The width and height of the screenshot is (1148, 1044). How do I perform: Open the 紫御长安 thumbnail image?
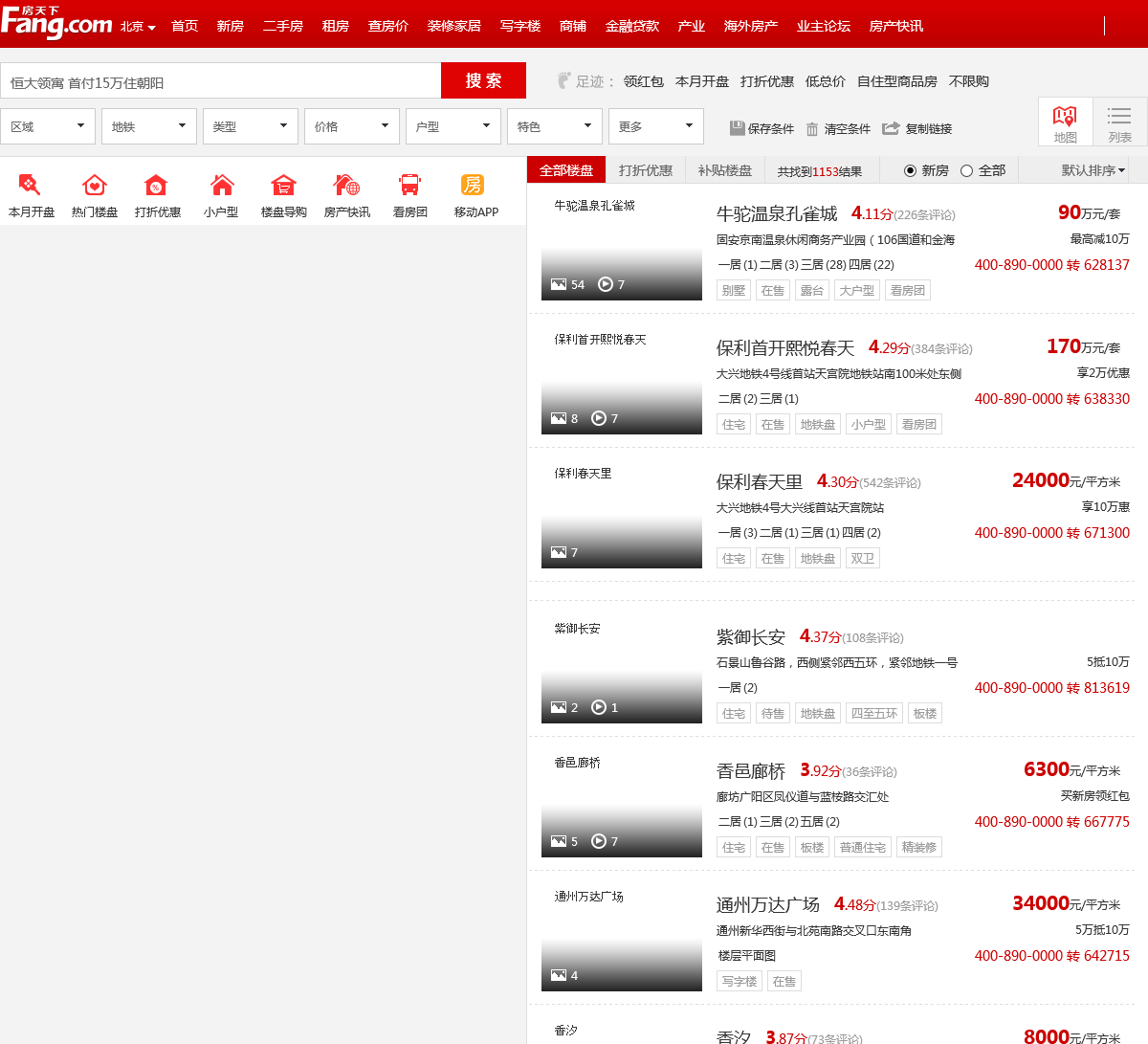(x=622, y=670)
